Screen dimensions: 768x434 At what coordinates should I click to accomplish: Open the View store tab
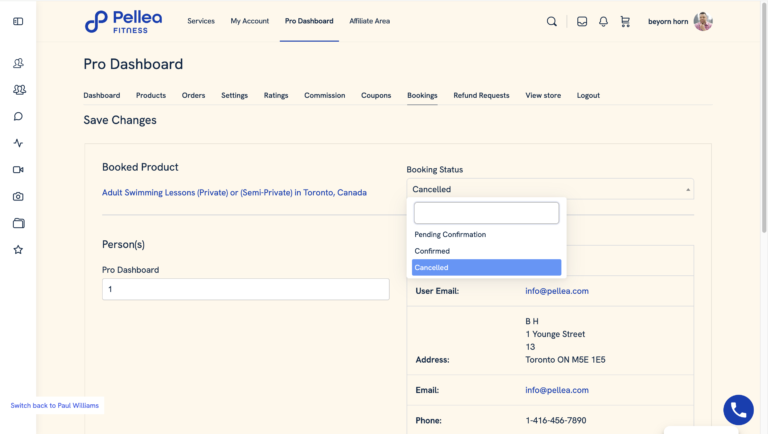[543, 96]
